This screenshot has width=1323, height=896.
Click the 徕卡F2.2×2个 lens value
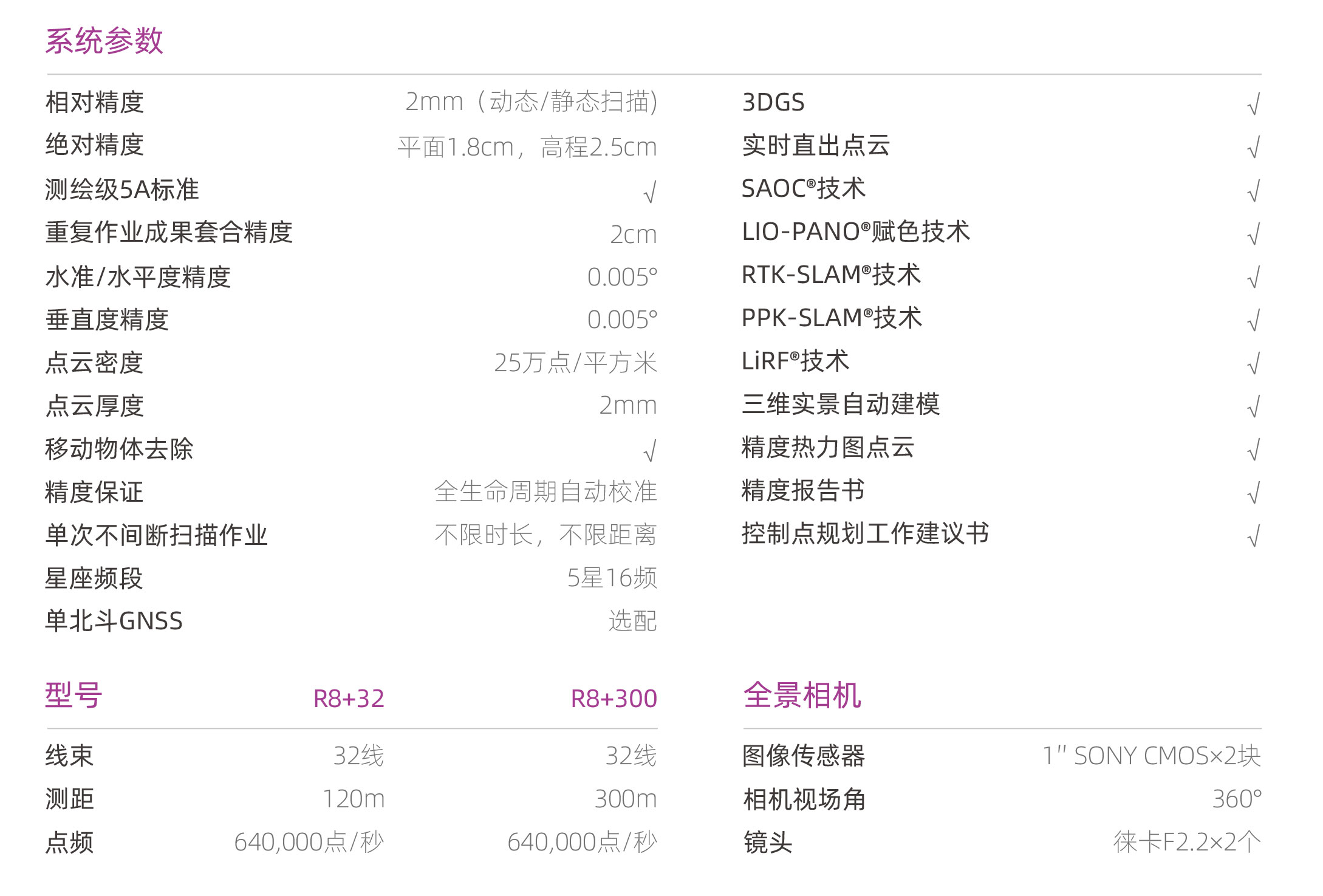(1188, 842)
